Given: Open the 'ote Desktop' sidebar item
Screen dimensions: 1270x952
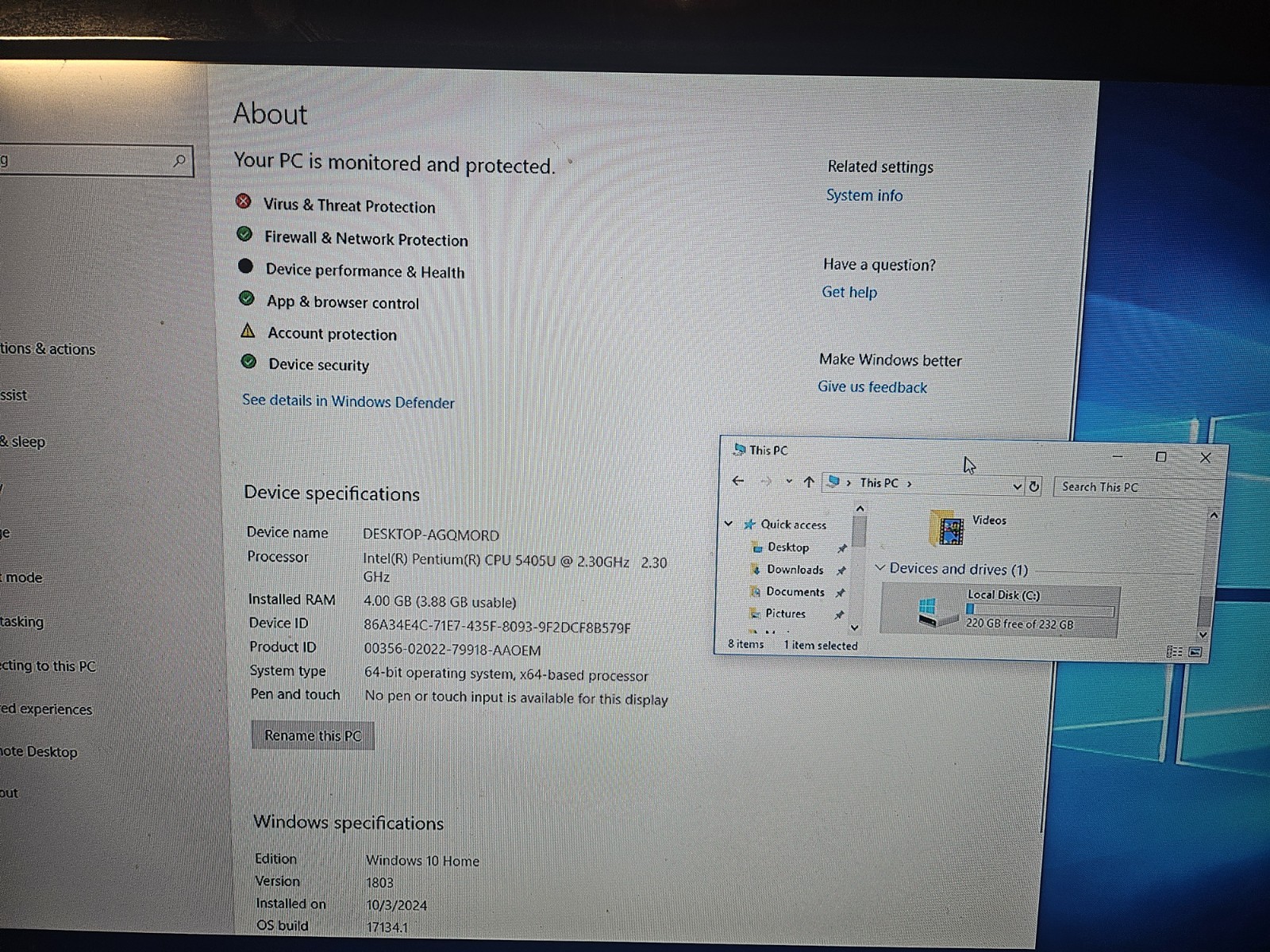Looking at the screenshot, I should point(39,751).
